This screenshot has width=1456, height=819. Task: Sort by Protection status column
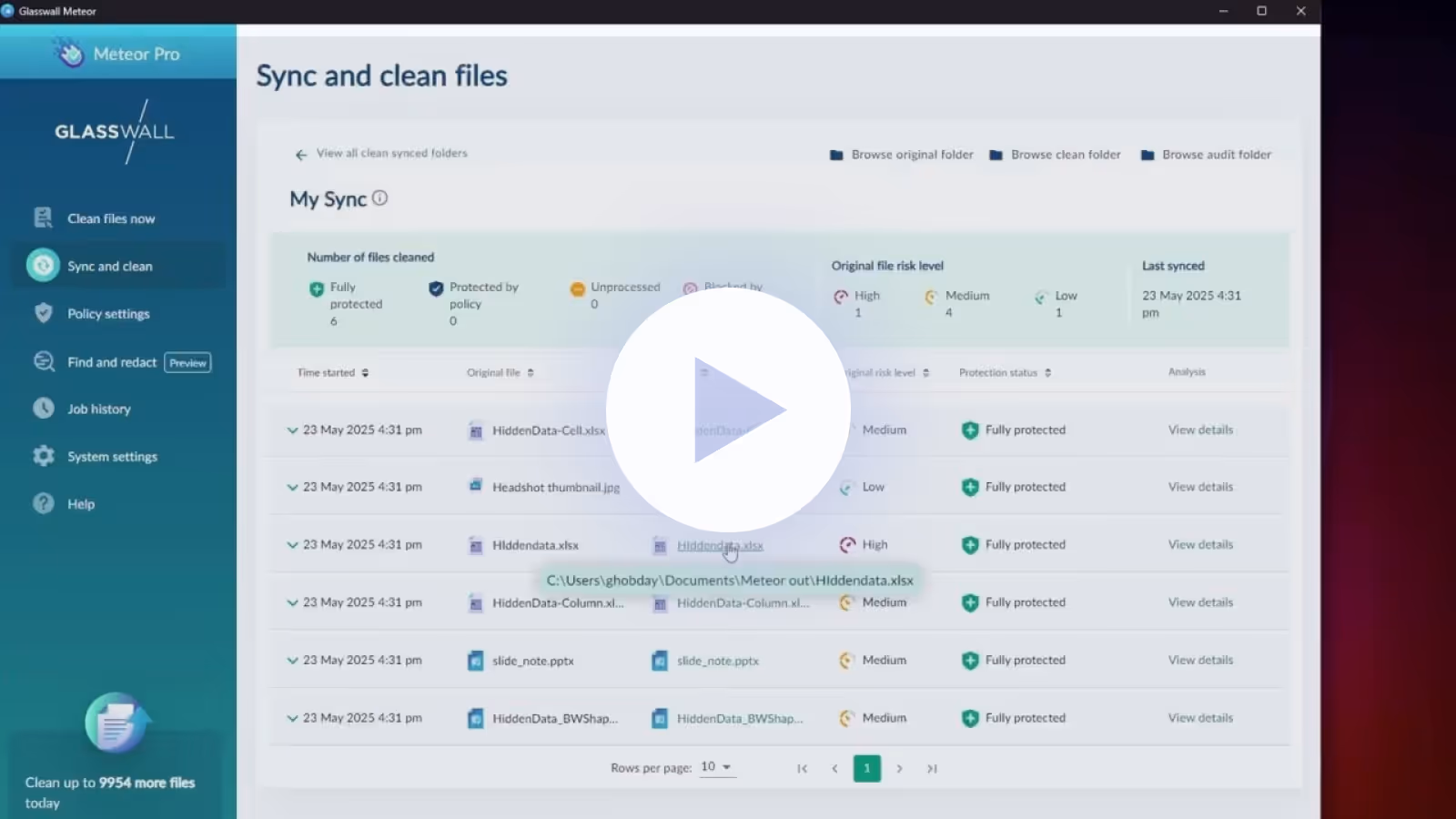click(x=1006, y=372)
